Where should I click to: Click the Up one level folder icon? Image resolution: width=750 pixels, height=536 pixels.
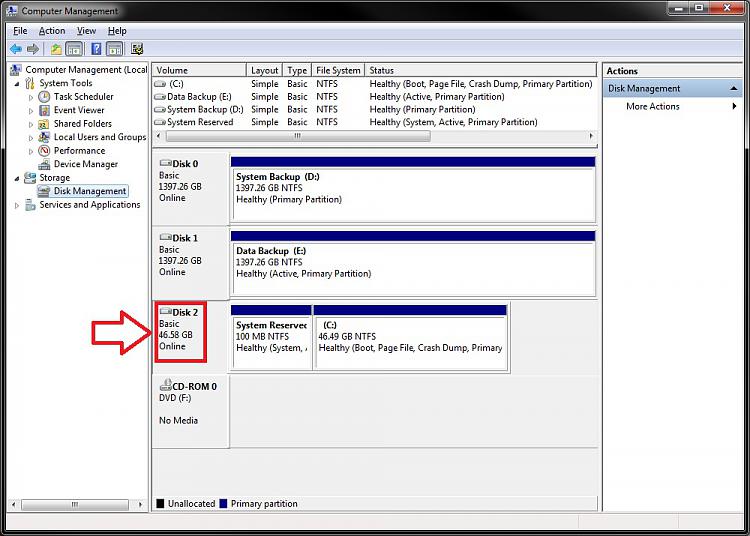click(56, 49)
